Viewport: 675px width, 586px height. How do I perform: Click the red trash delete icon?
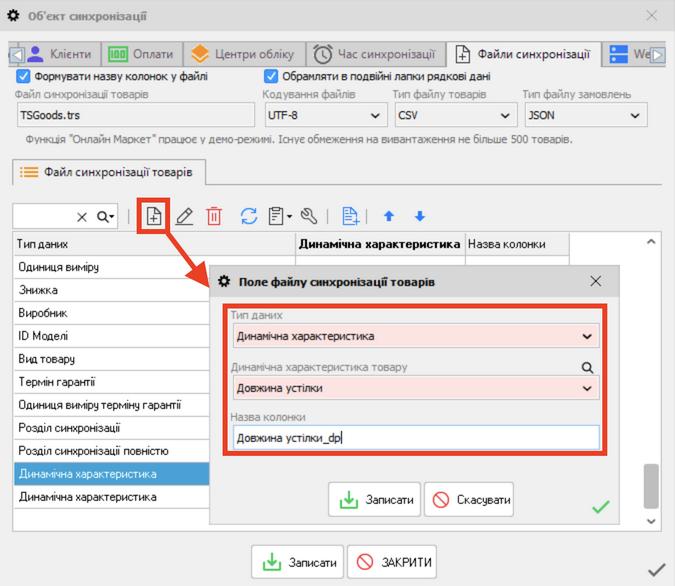214,216
